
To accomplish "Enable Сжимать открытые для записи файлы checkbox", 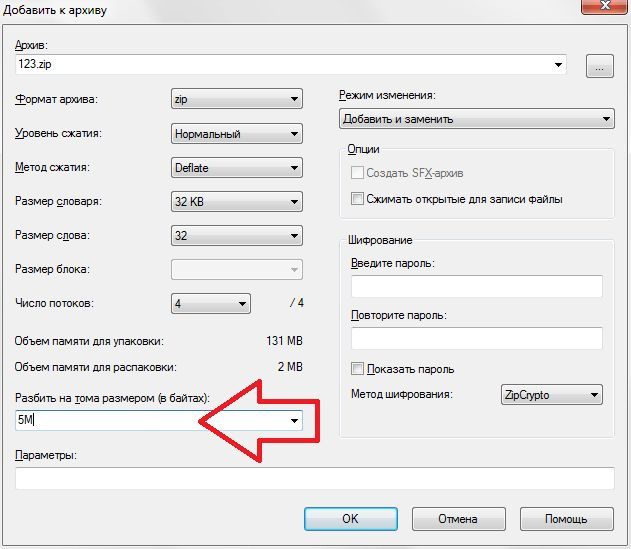I will 357,198.
